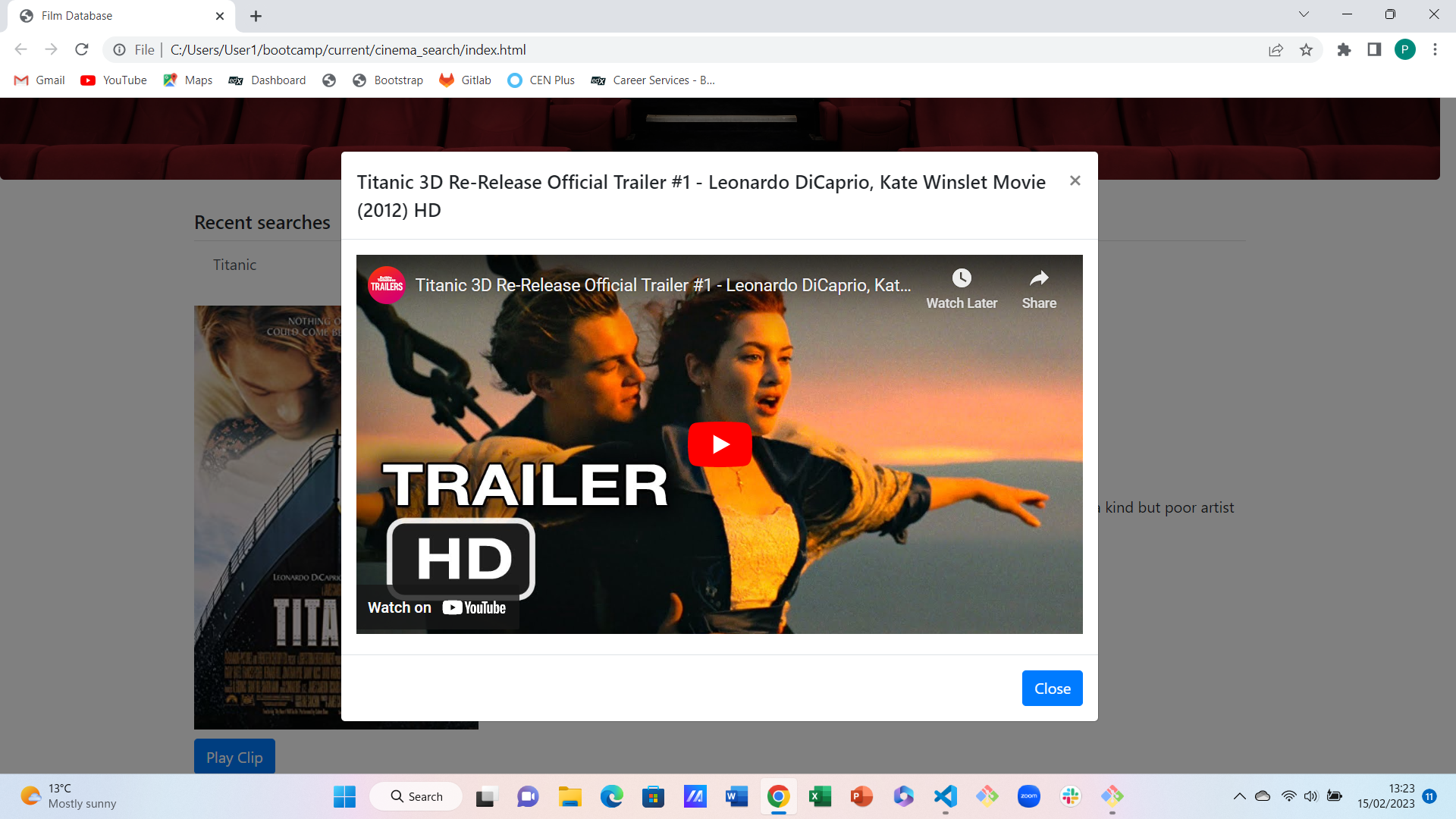The image size is (1456, 819).
Task: Click the Watch Later clock icon
Action: pyautogui.click(x=962, y=278)
